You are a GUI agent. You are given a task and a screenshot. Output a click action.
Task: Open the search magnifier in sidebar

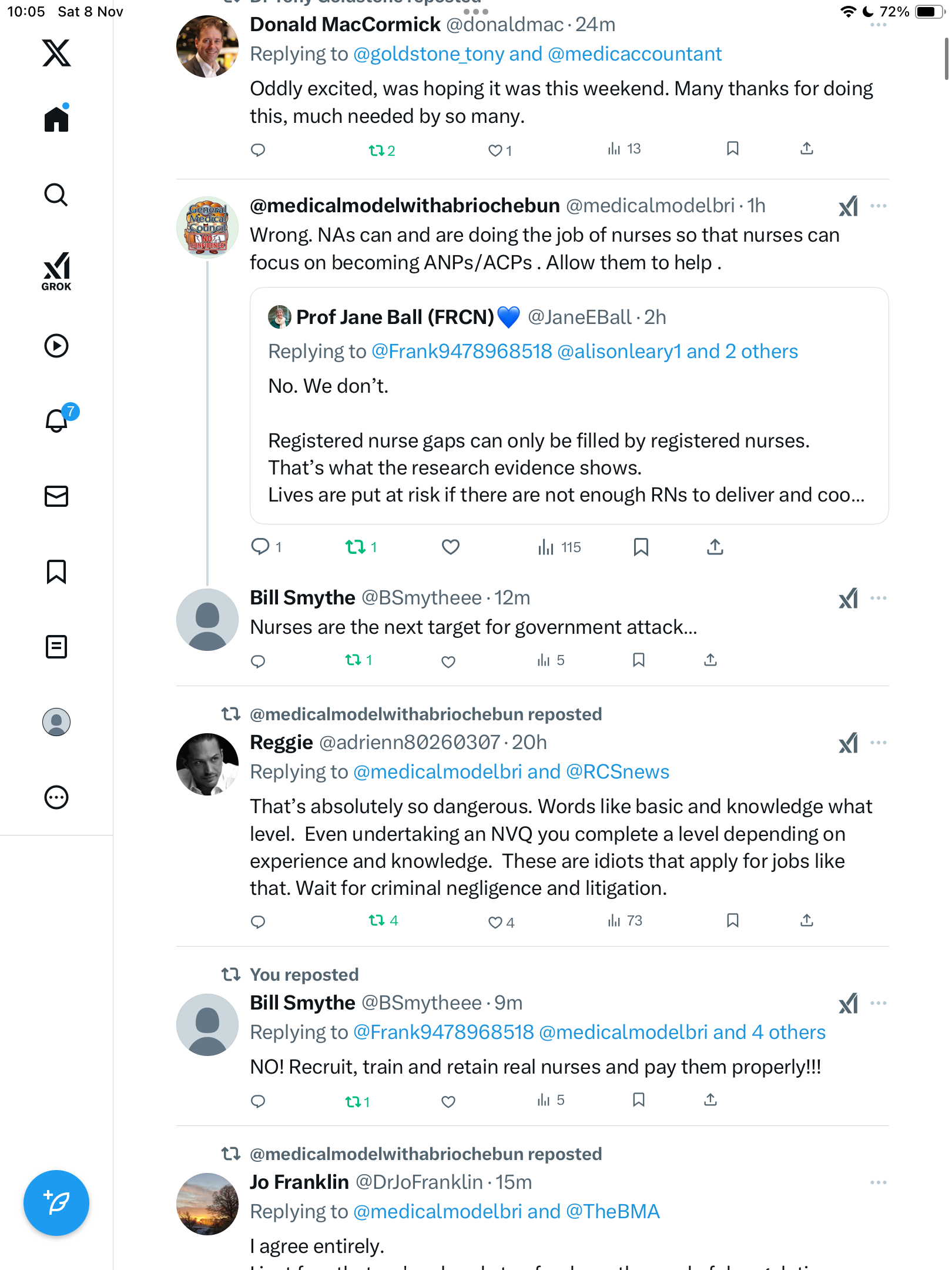click(56, 195)
